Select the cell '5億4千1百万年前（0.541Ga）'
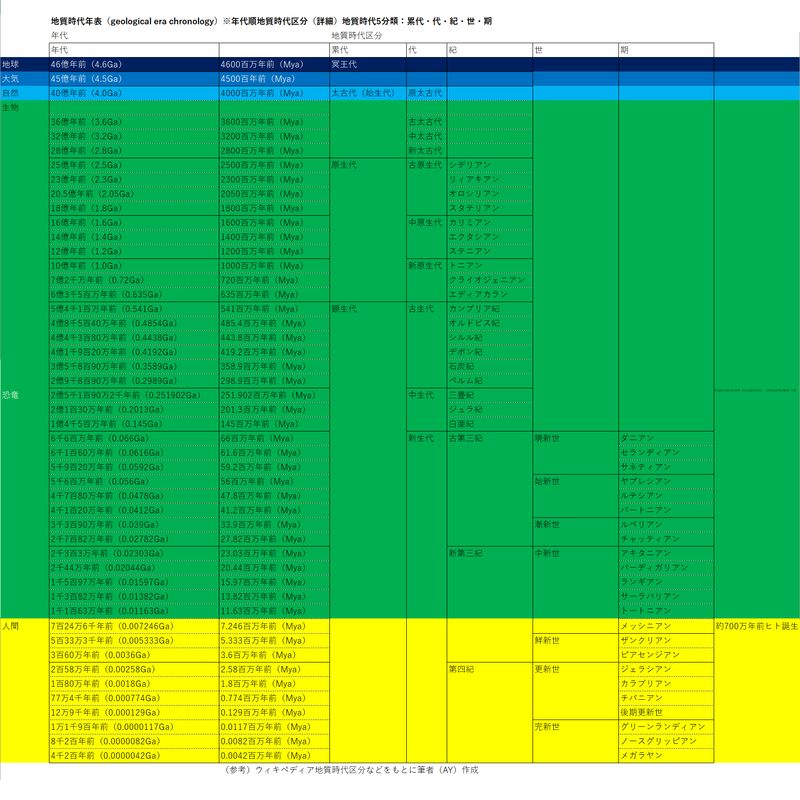800x800 pixels. click(107, 309)
